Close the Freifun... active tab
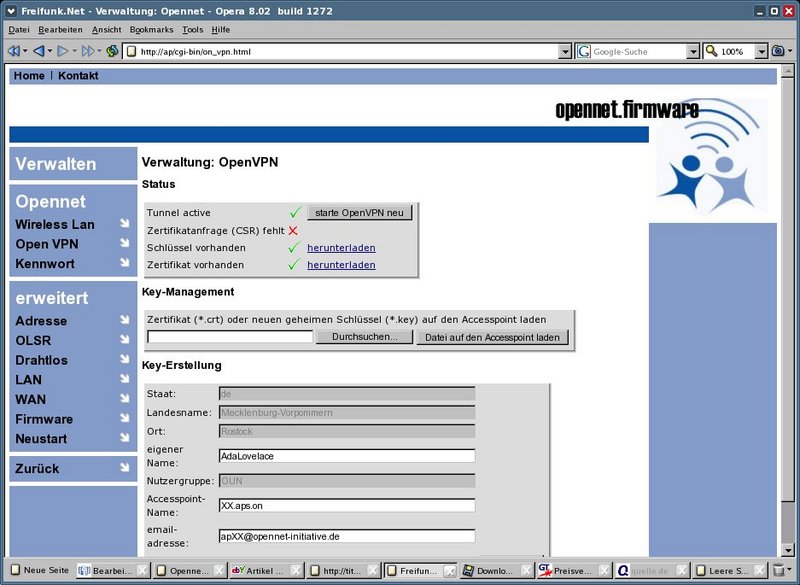This screenshot has width=800, height=585. 450,571
